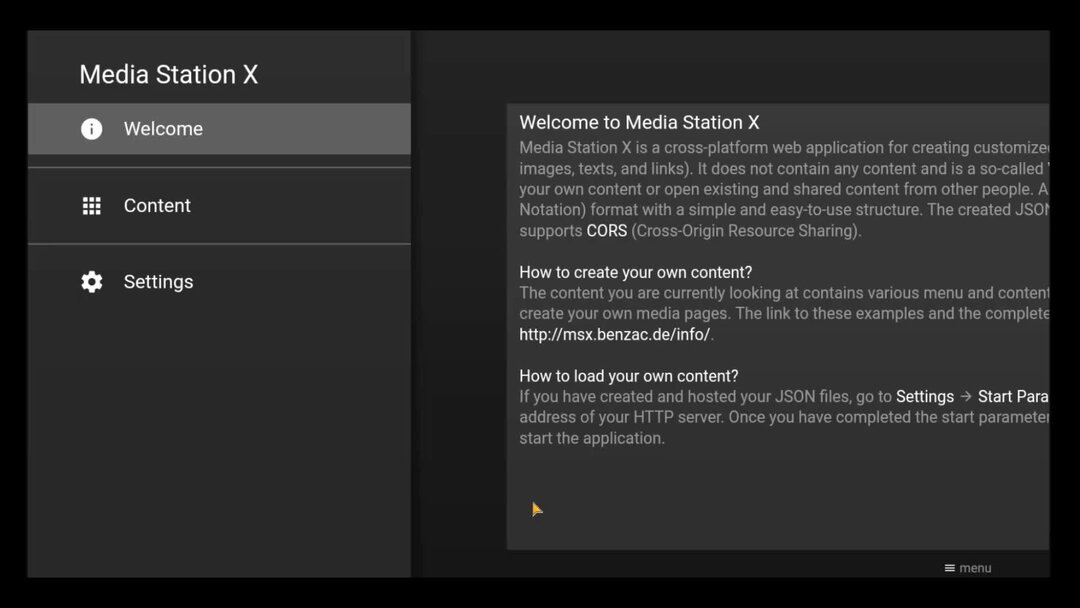Click the Welcome info circle icon
The image size is (1080, 608).
tap(92, 129)
